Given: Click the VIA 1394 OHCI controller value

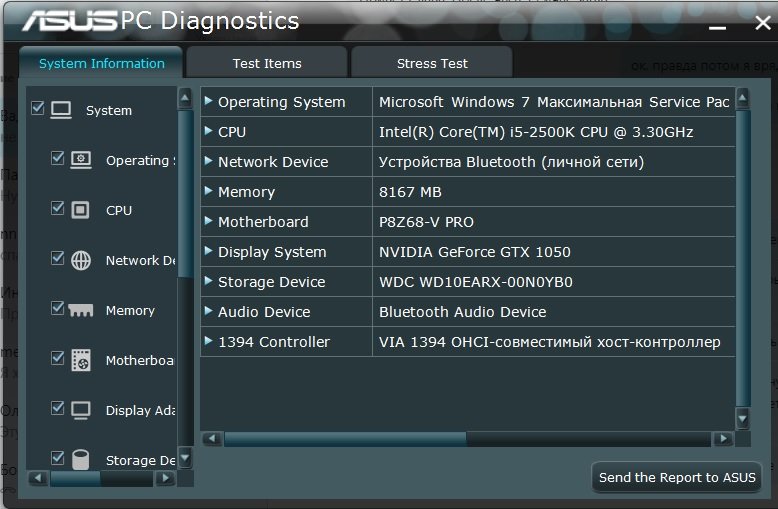Looking at the screenshot, I should (x=549, y=342).
